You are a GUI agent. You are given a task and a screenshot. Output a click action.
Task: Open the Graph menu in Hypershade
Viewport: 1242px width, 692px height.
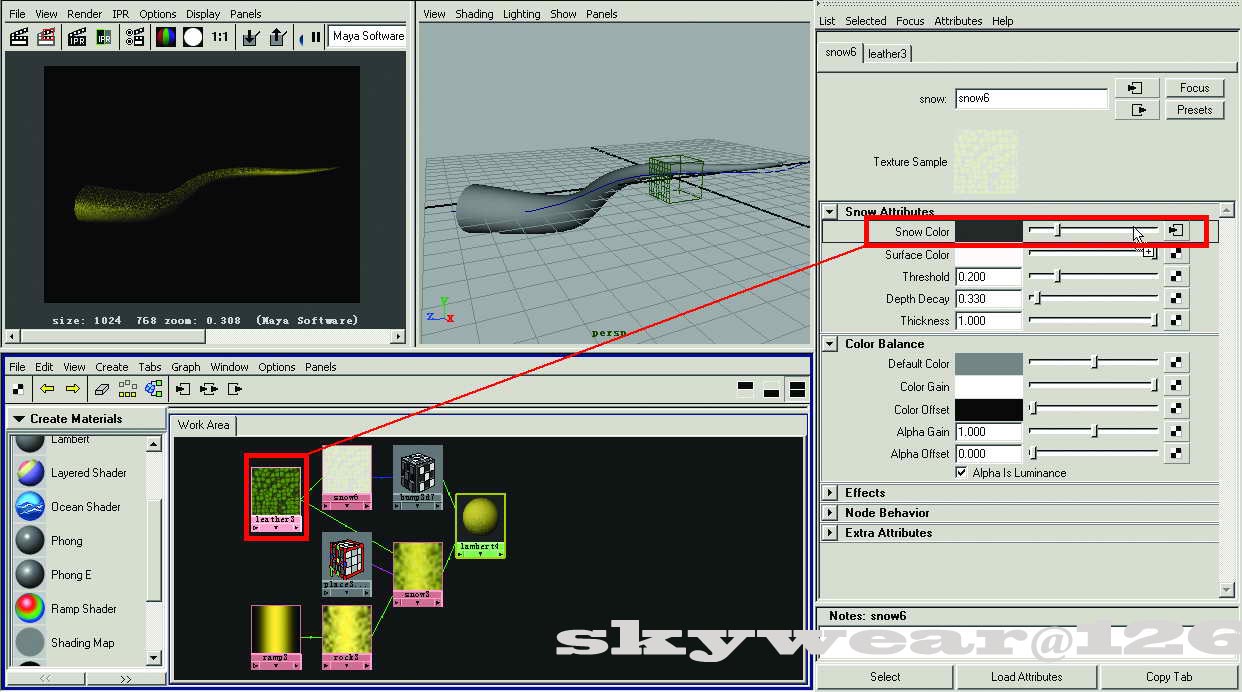[x=186, y=367]
